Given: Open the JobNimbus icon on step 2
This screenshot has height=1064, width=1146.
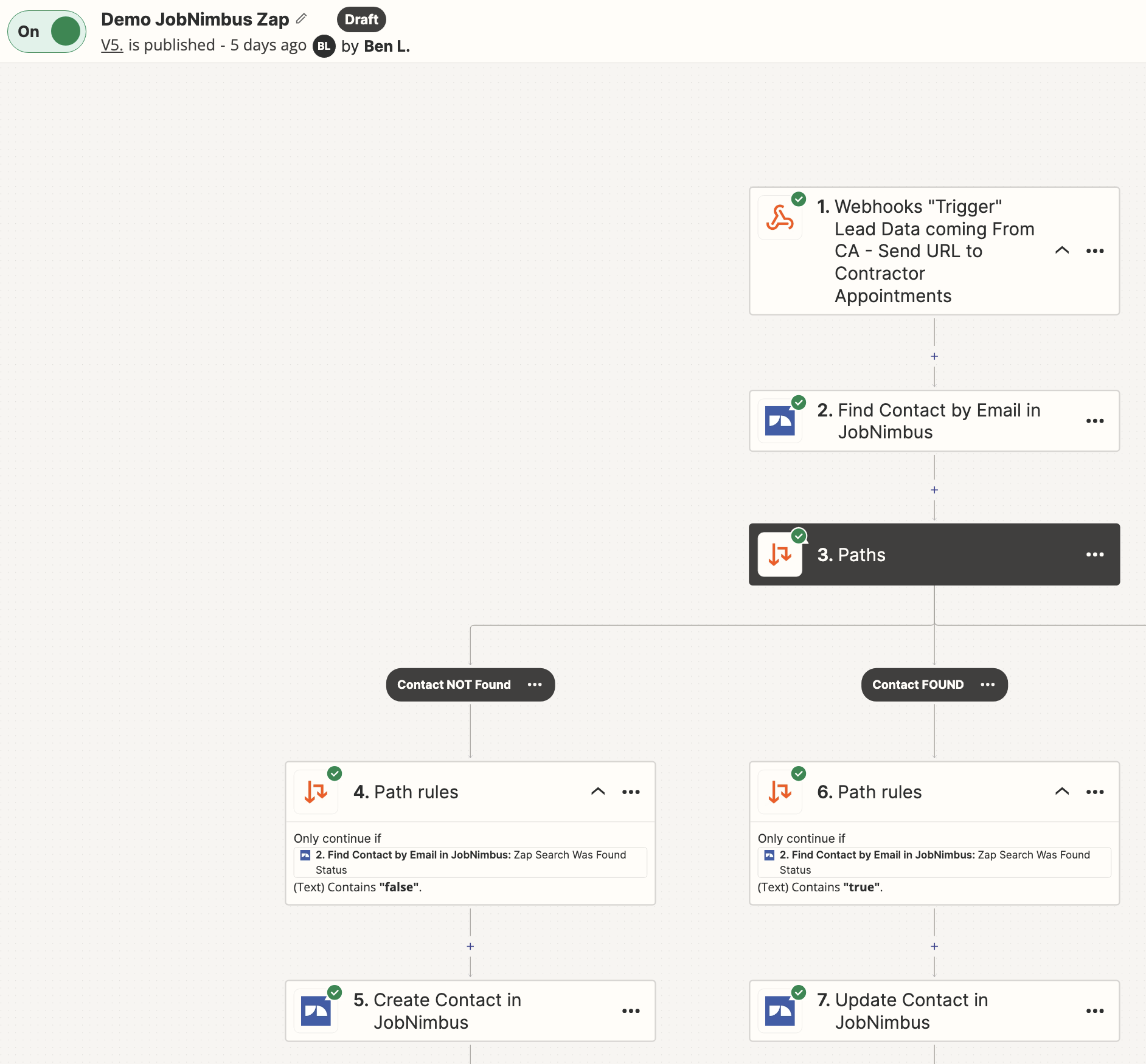Looking at the screenshot, I should point(780,421).
